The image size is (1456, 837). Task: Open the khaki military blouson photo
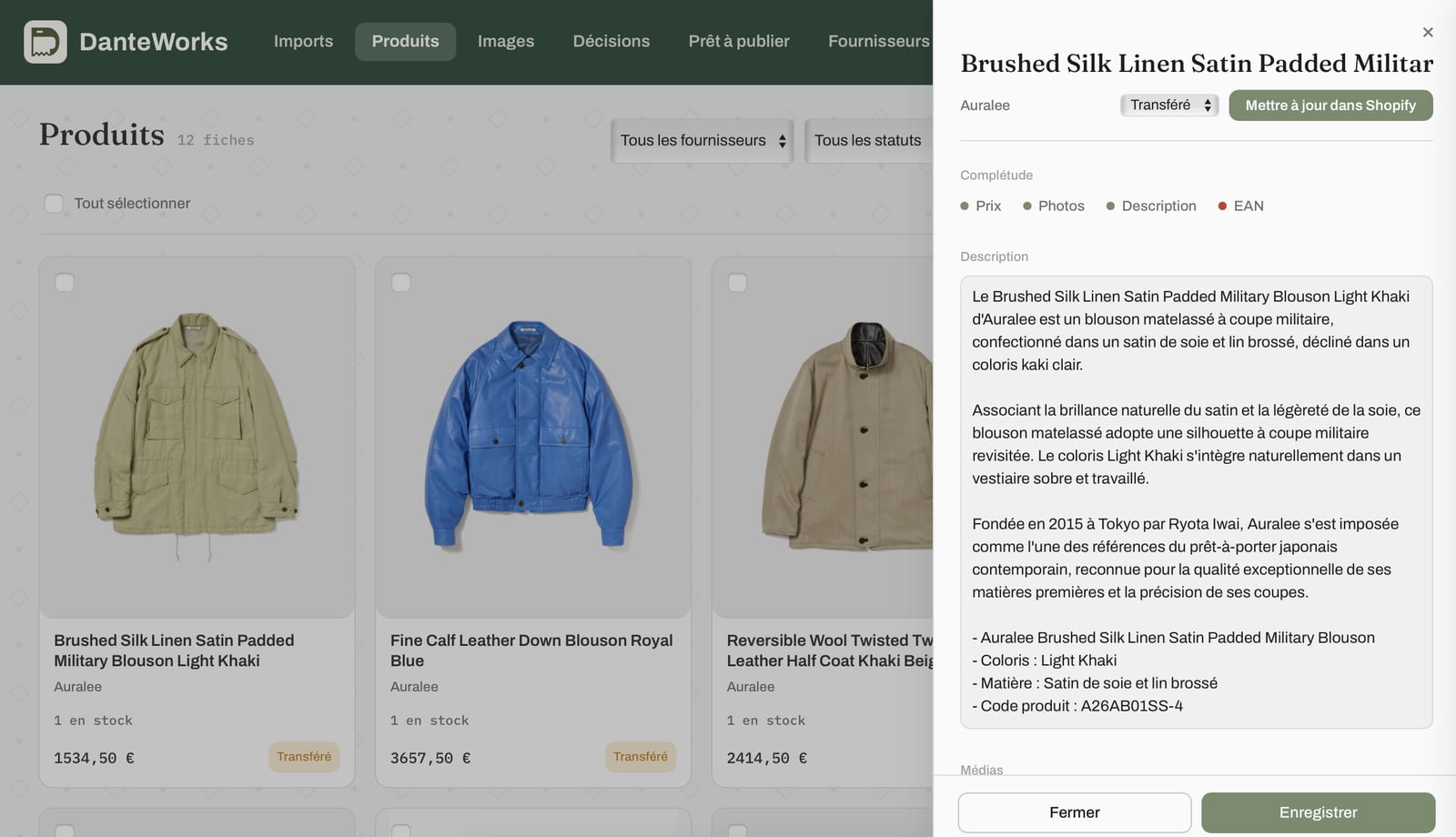point(197,438)
